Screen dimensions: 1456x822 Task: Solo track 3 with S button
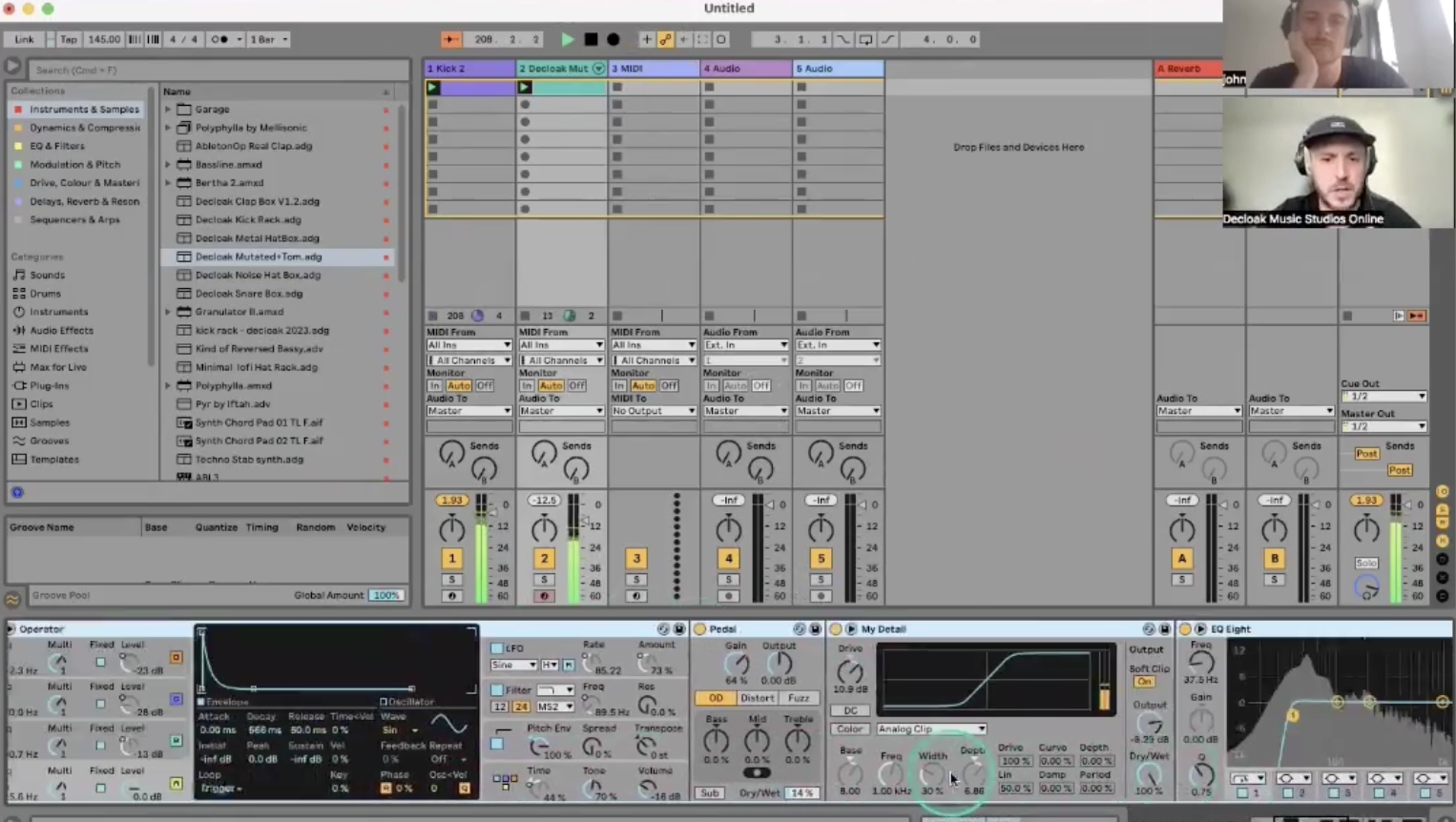[636, 580]
